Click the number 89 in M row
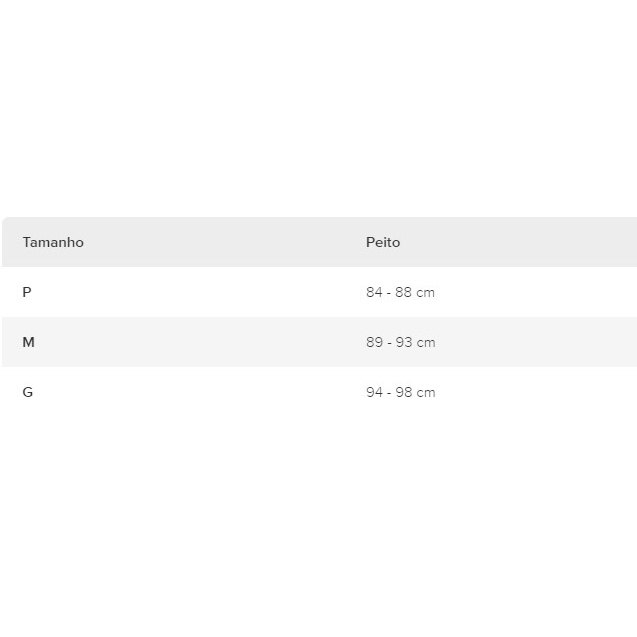637x637 pixels. [x=374, y=342]
